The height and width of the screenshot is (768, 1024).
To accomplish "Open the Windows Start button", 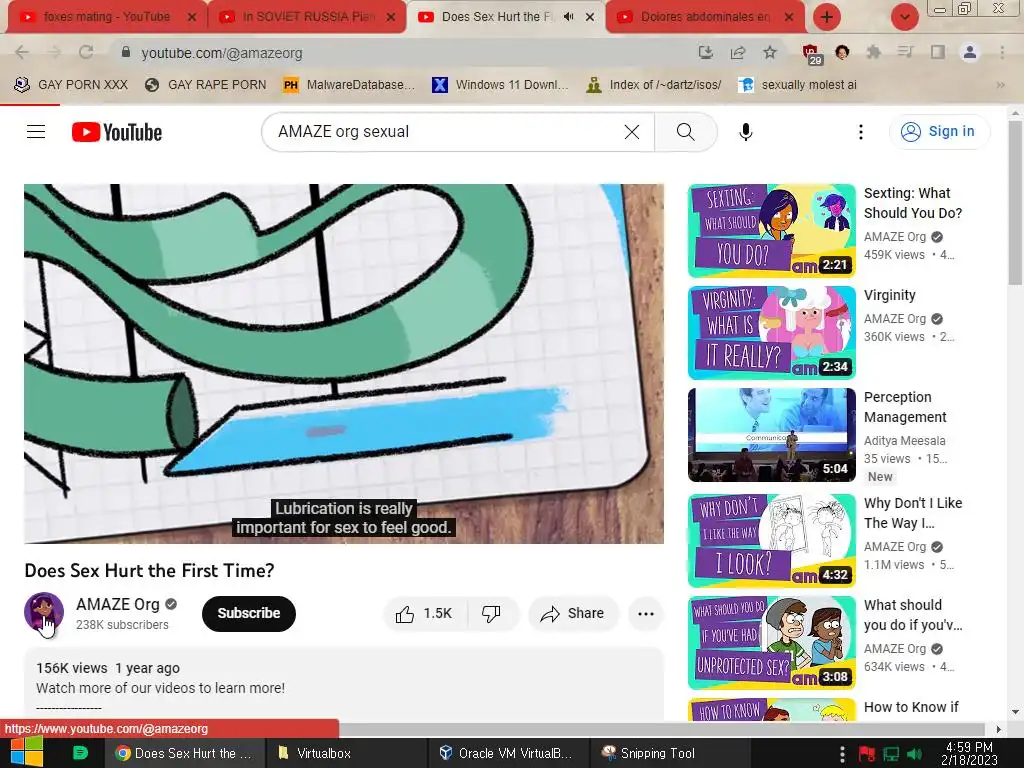I will [26, 752].
